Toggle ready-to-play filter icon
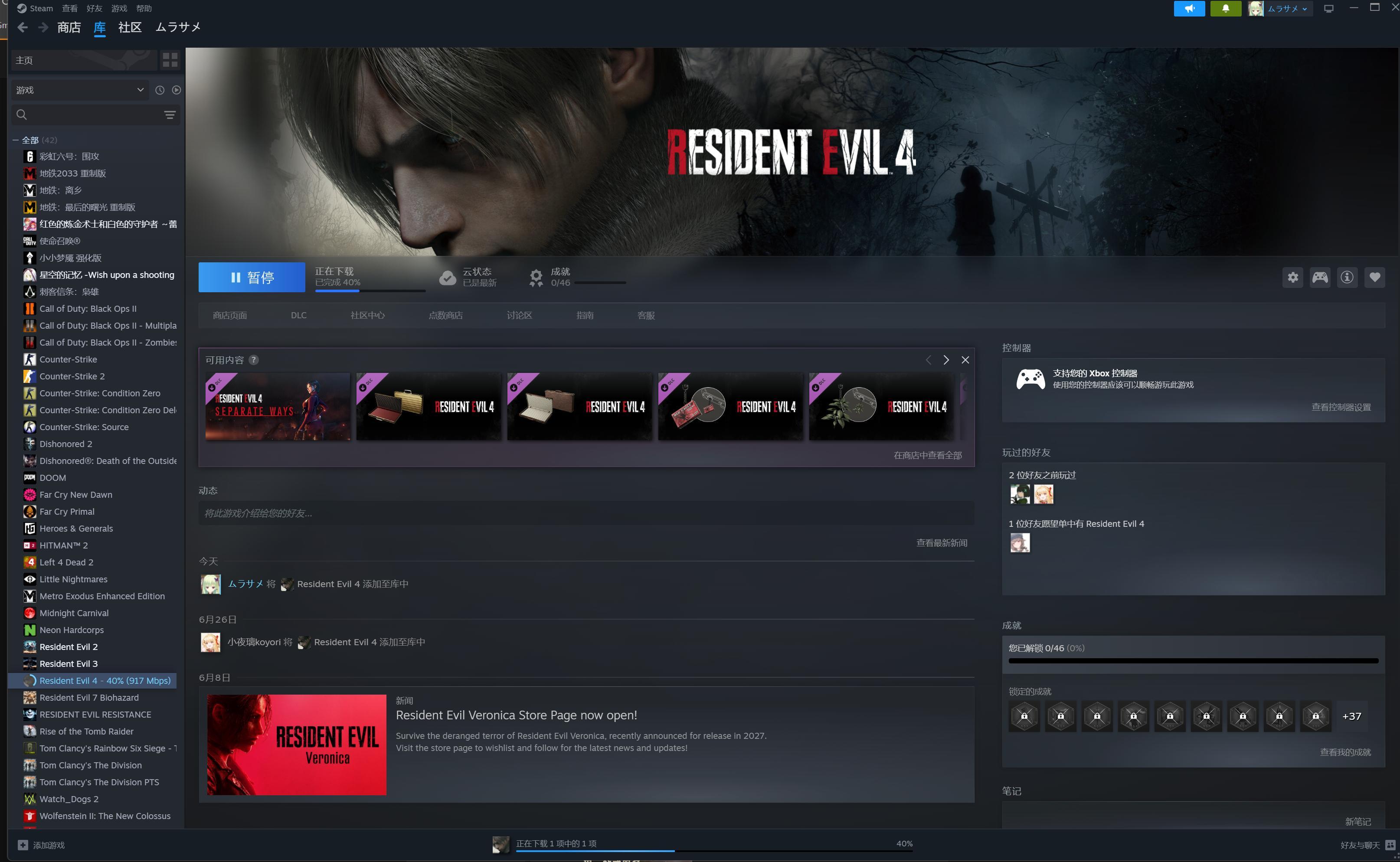The height and width of the screenshot is (862, 1400). 176,90
